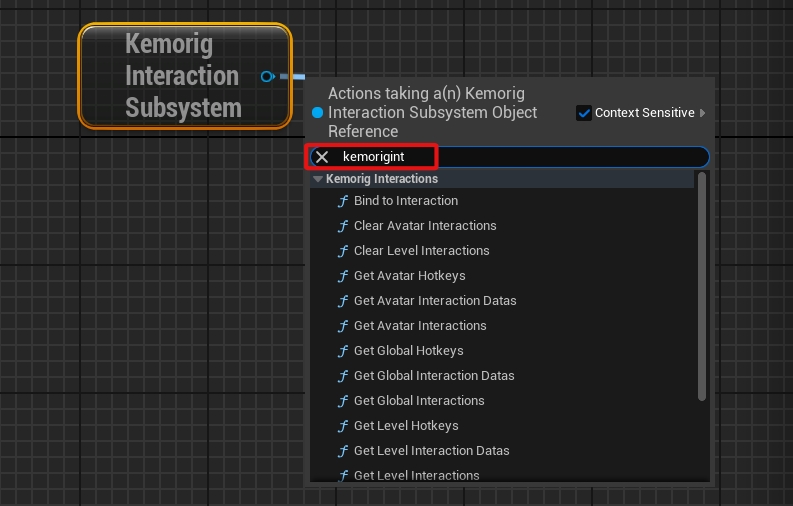Choose Get Global Interaction Datas entry
793x506 pixels.
[434, 376]
